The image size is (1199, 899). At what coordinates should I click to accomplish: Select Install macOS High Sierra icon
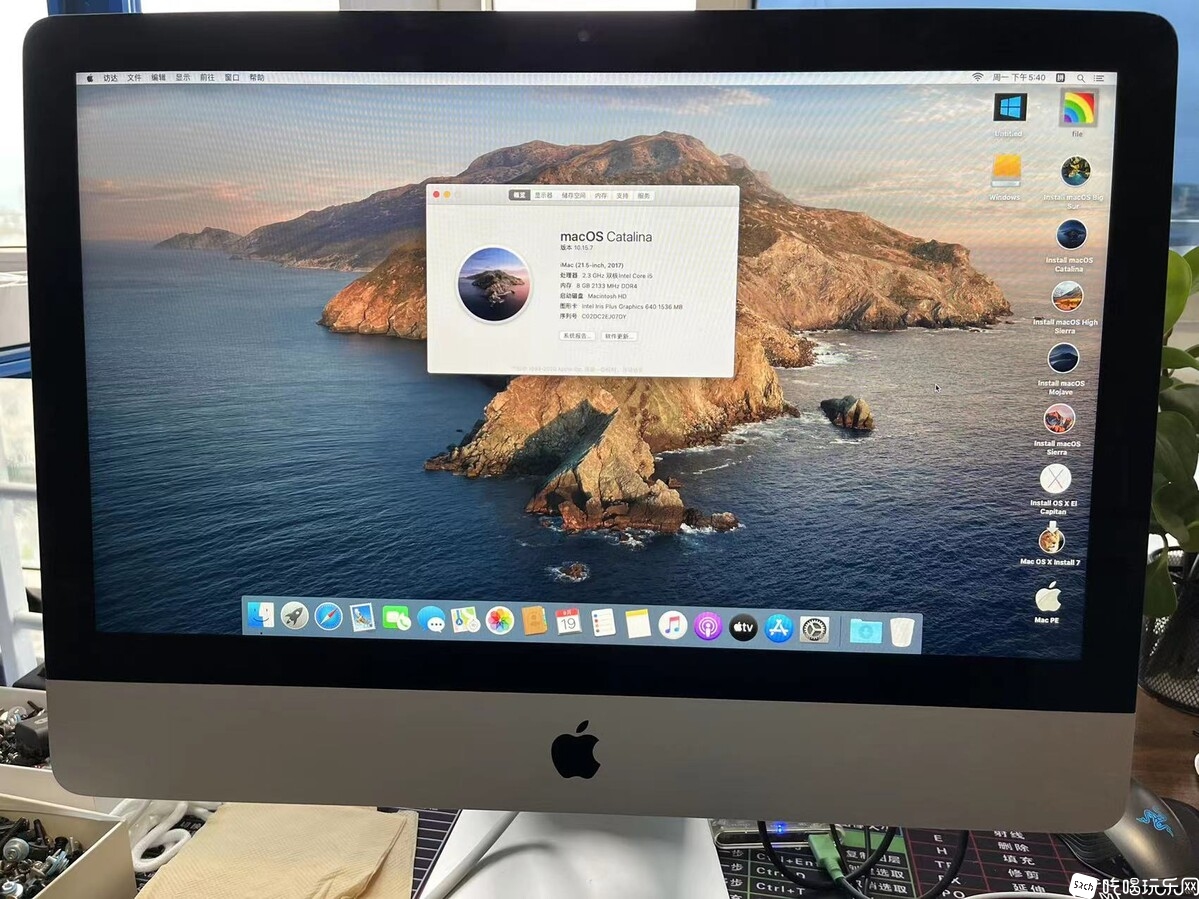(1067, 297)
